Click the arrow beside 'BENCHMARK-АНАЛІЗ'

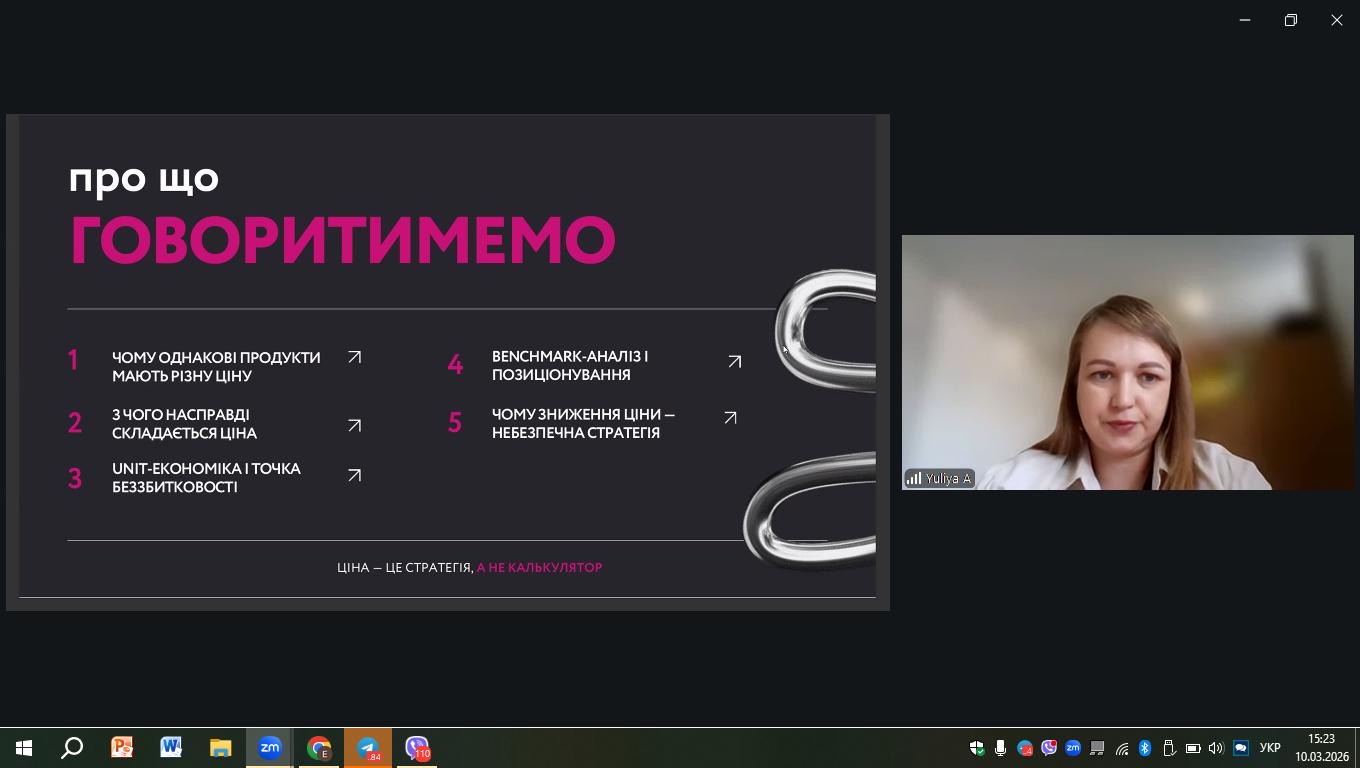[x=735, y=361]
